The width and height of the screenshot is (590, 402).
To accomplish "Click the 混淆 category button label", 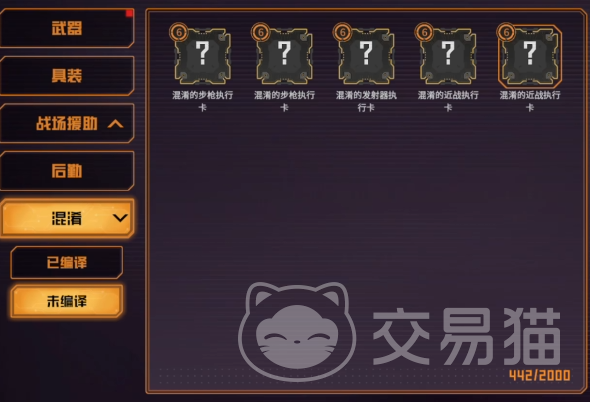I will tap(67, 218).
